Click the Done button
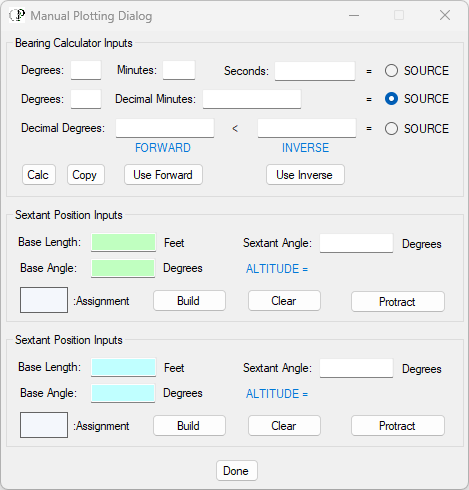469x490 pixels. click(x=237, y=471)
